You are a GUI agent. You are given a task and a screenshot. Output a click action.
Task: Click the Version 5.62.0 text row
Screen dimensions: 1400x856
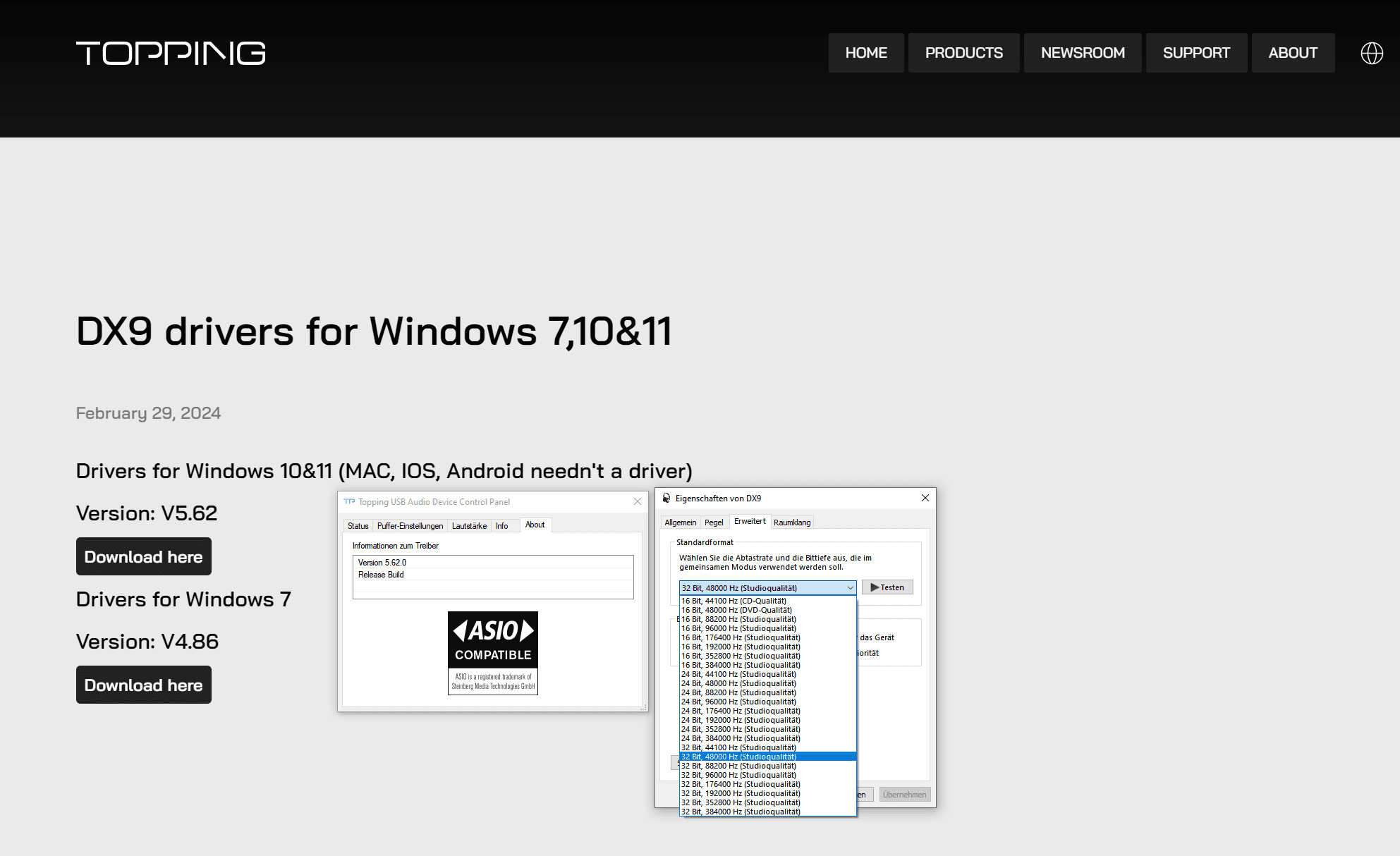[493, 563]
